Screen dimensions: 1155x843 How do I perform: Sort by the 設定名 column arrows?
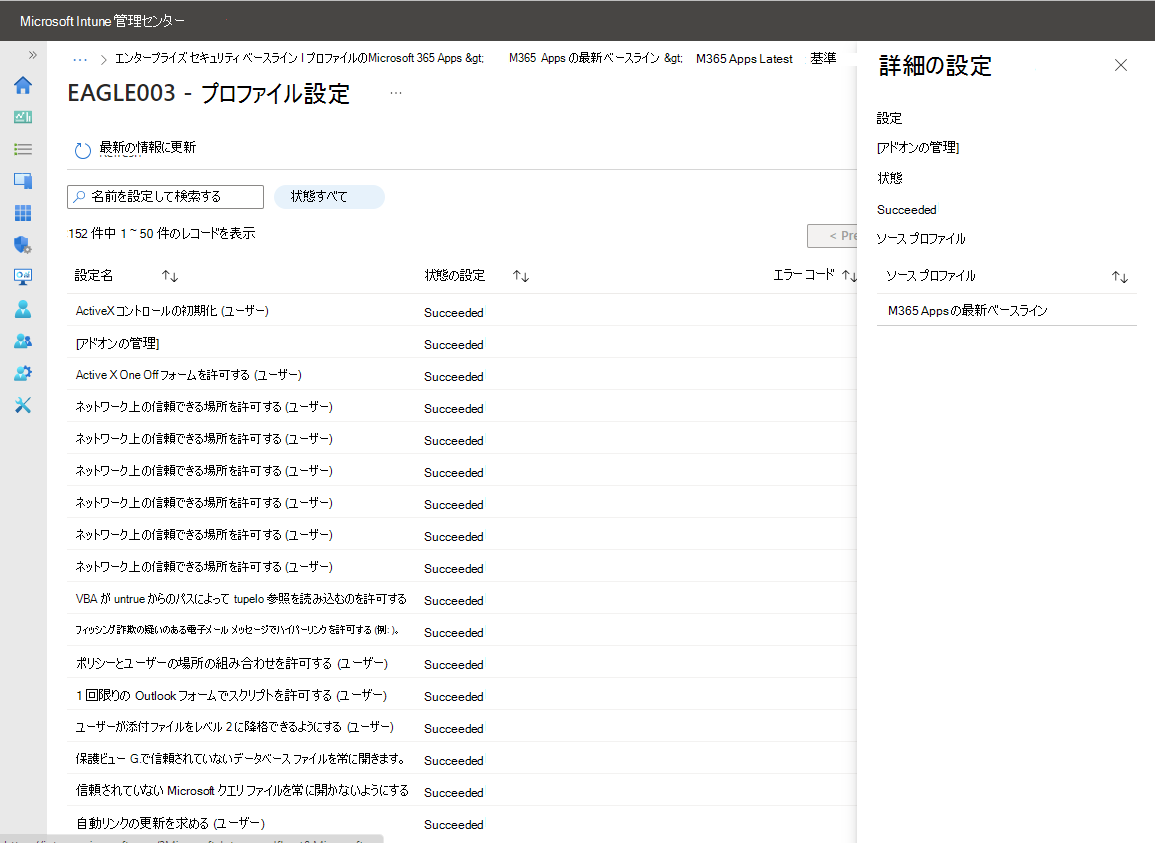(x=170, y=276)
